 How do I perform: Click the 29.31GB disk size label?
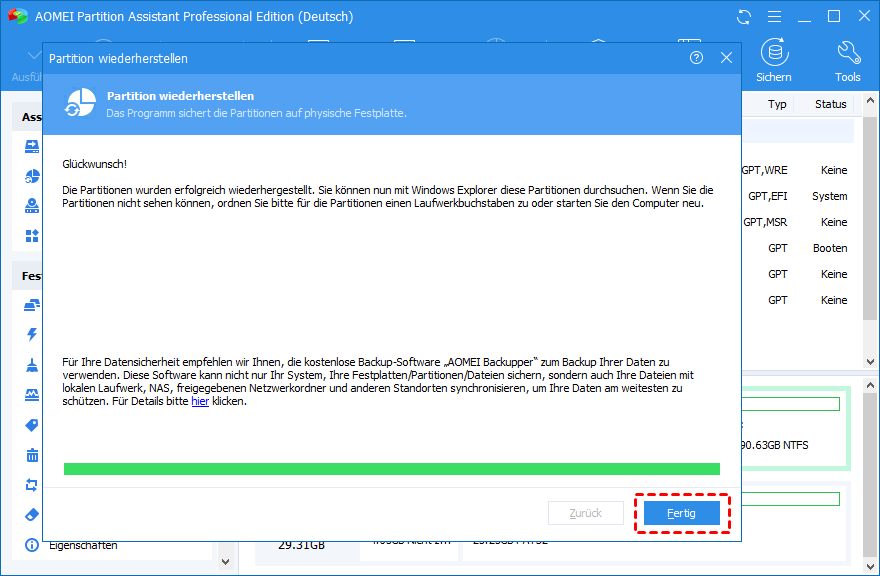click(x=301, y=545)
